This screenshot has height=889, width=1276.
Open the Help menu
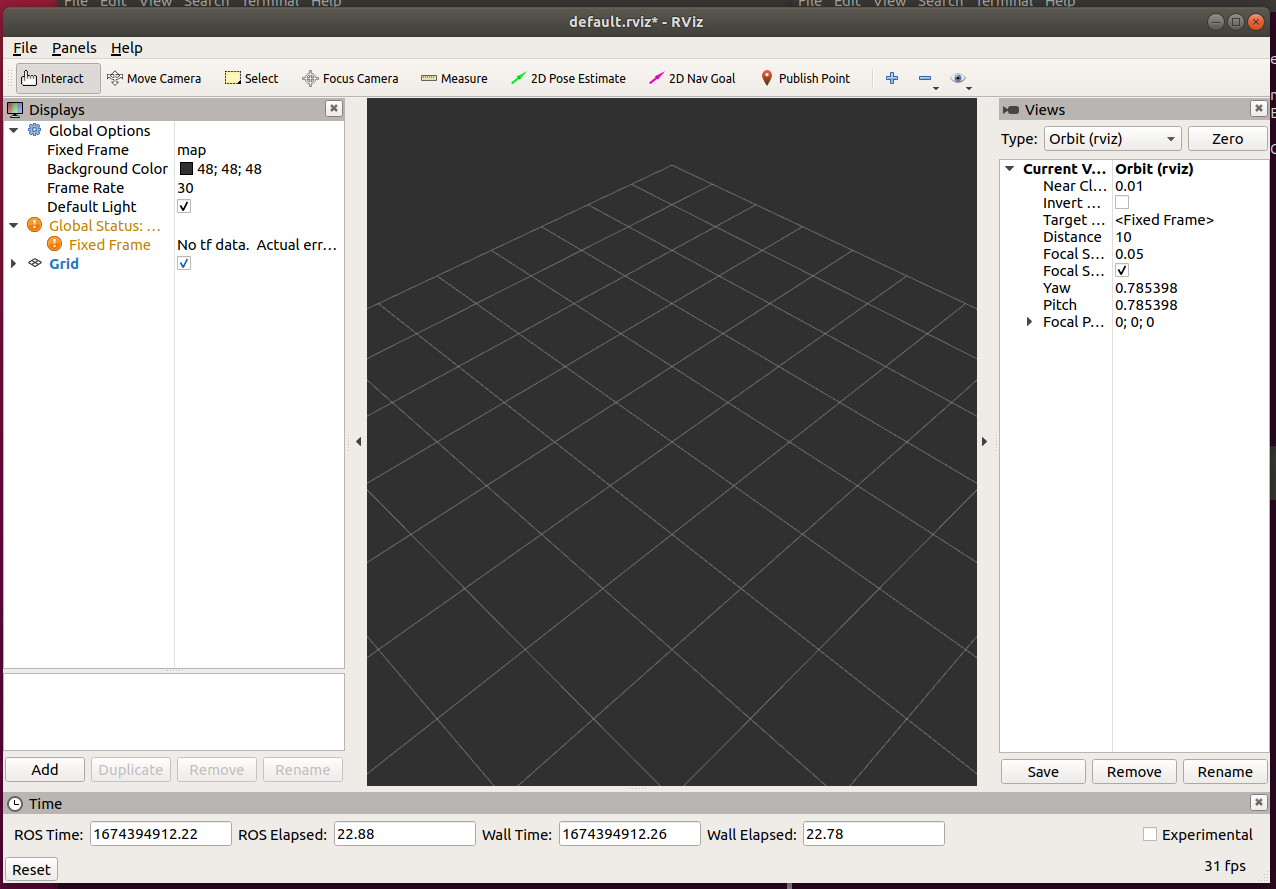127,48
